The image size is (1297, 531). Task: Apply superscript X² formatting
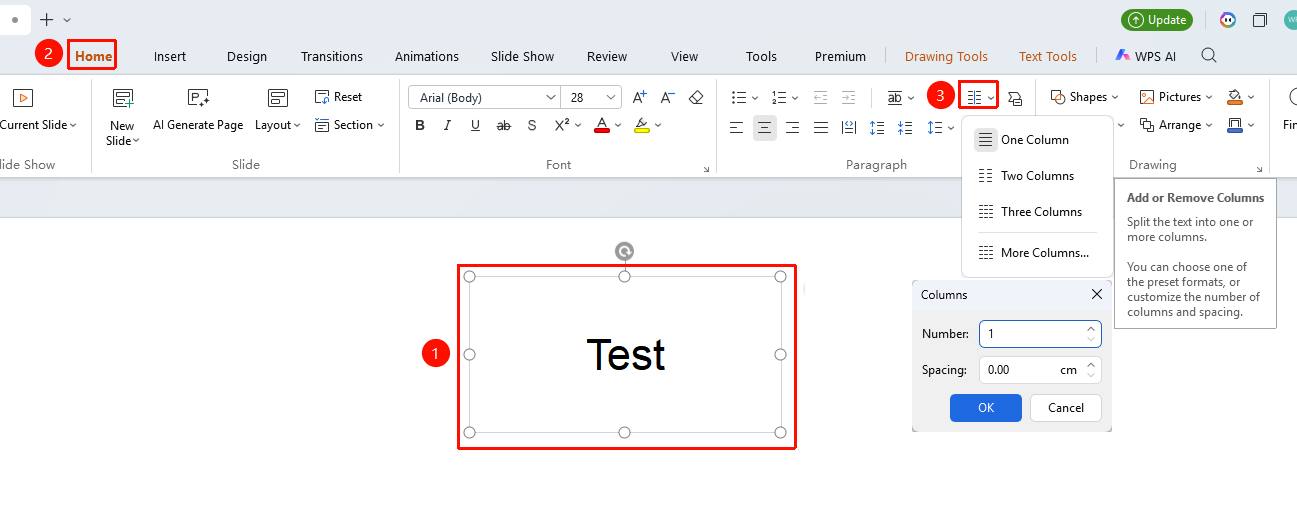pos(562,126)
